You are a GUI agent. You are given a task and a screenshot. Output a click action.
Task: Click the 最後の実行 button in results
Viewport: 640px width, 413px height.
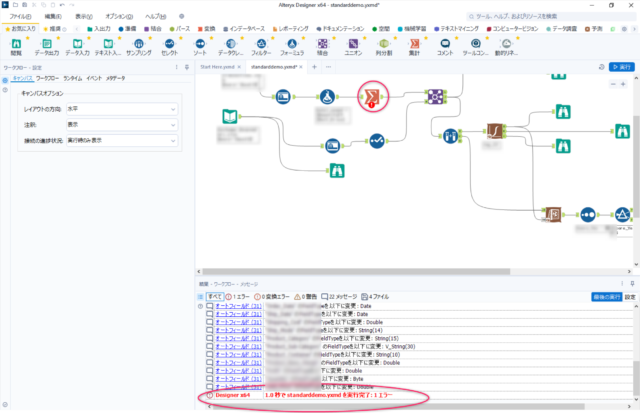(x=607, y=297)
